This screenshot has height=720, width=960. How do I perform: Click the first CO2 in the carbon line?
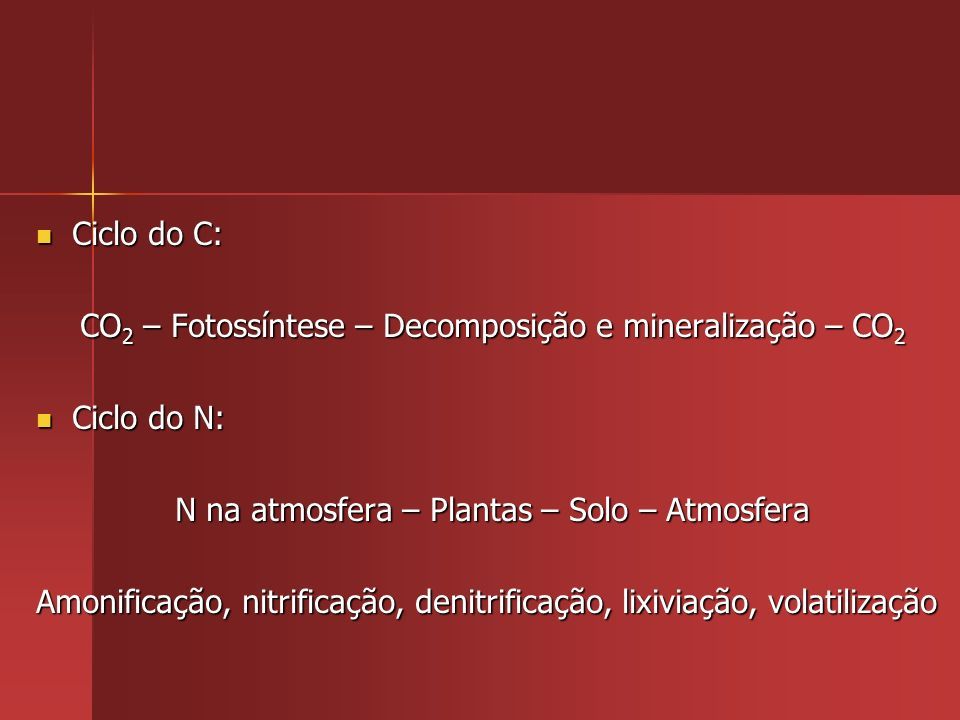click(107, 327)
